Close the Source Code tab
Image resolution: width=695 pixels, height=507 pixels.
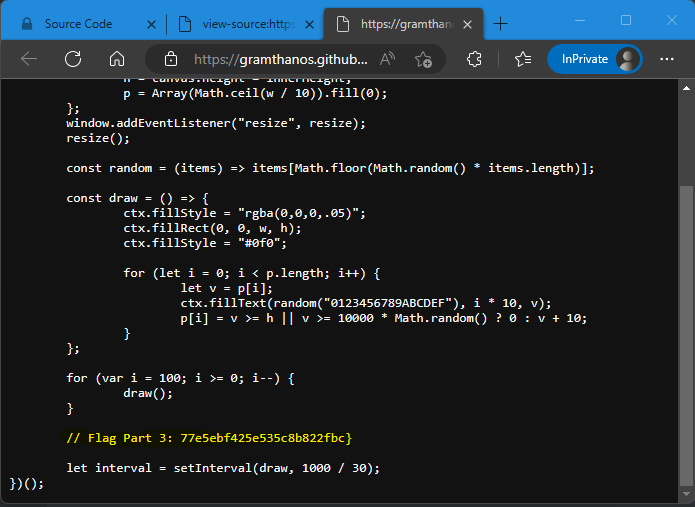tap(151, 23)
